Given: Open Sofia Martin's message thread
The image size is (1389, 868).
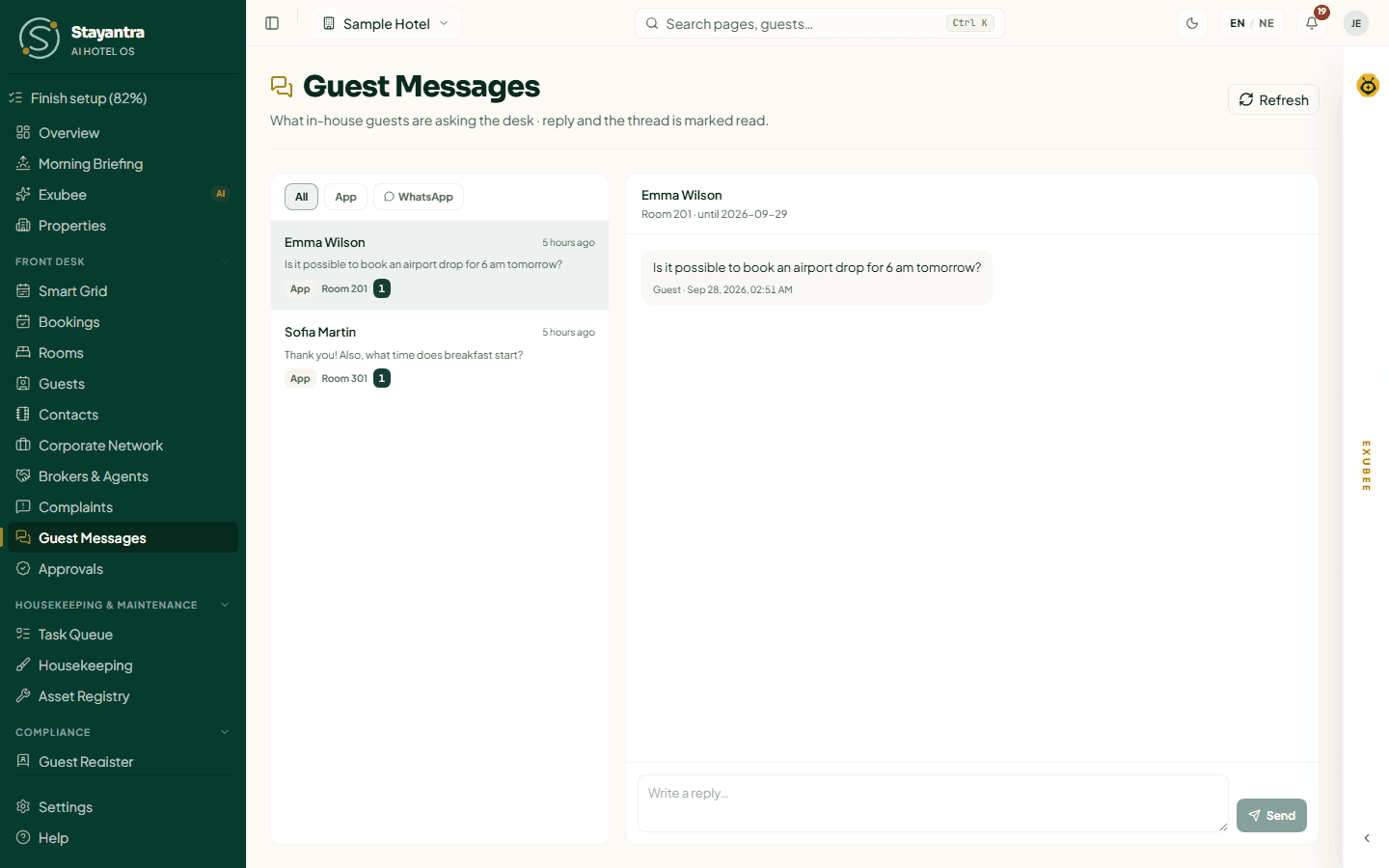Looking at the screenshot, I should coord(440,355).
